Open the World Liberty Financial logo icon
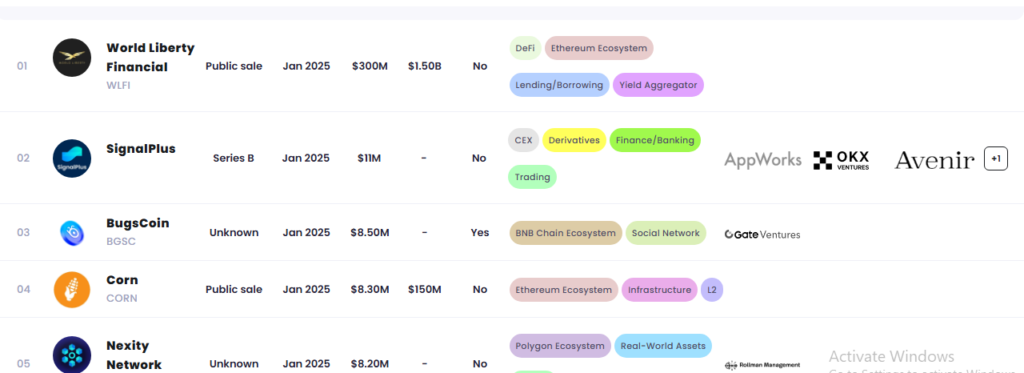Image resolution: width=1024 pixels, height=373 pixels. (72, 57)
